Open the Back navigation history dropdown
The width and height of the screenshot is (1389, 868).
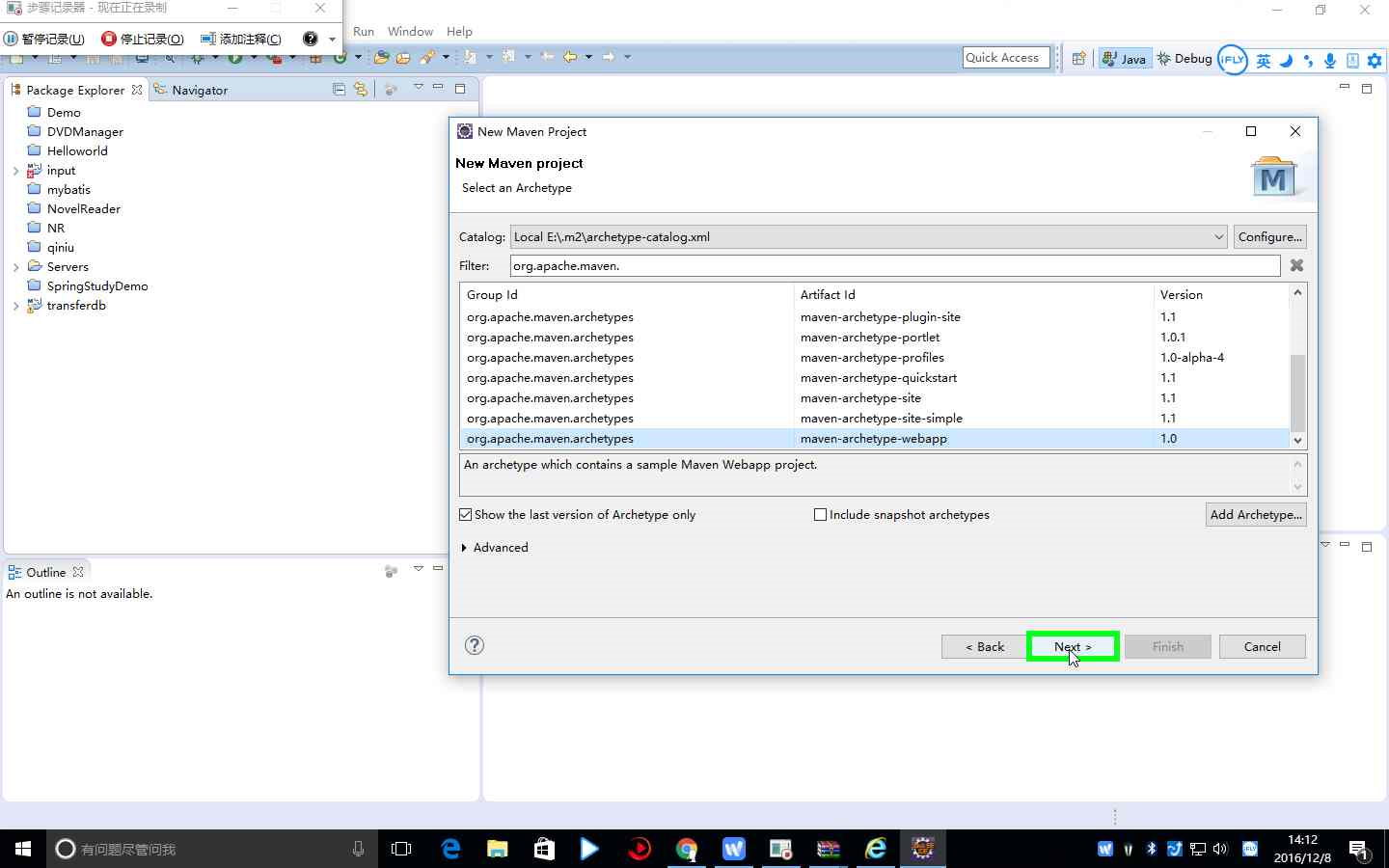pyautogui.click(x=588, y=57)
